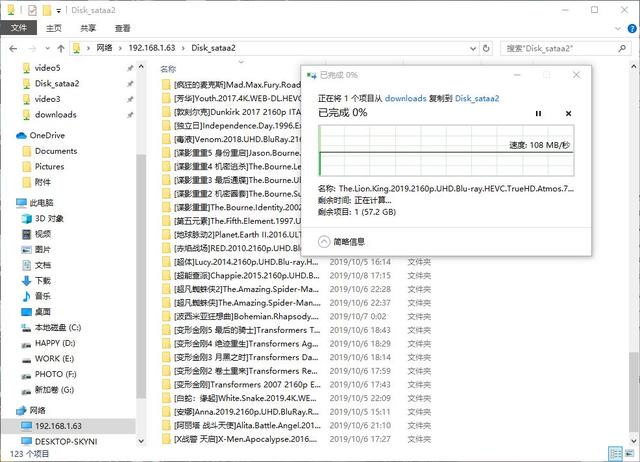
Task: Select OneDrive in the navigation pane
Action: tap(47, 135)
